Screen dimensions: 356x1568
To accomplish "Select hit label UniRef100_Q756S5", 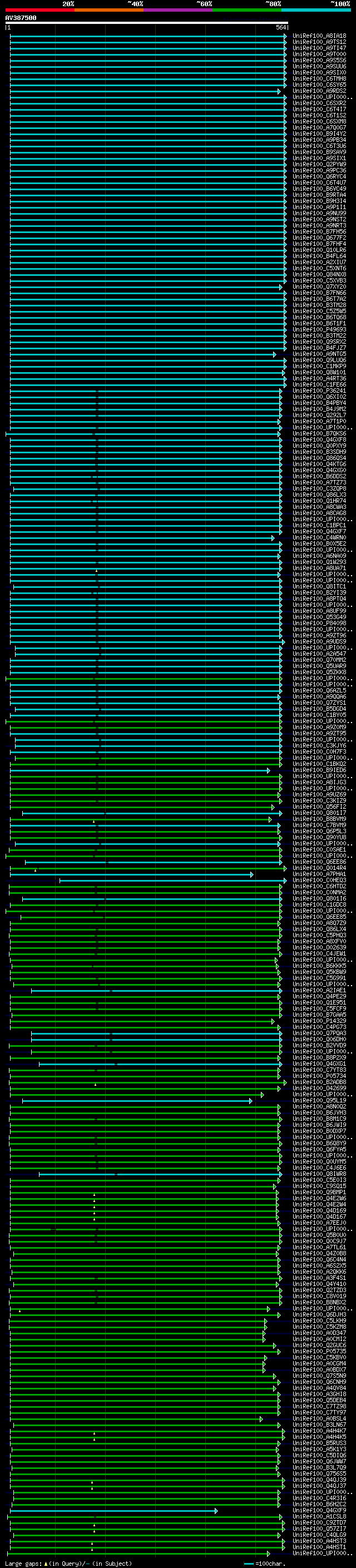I will click(319, 1473).
